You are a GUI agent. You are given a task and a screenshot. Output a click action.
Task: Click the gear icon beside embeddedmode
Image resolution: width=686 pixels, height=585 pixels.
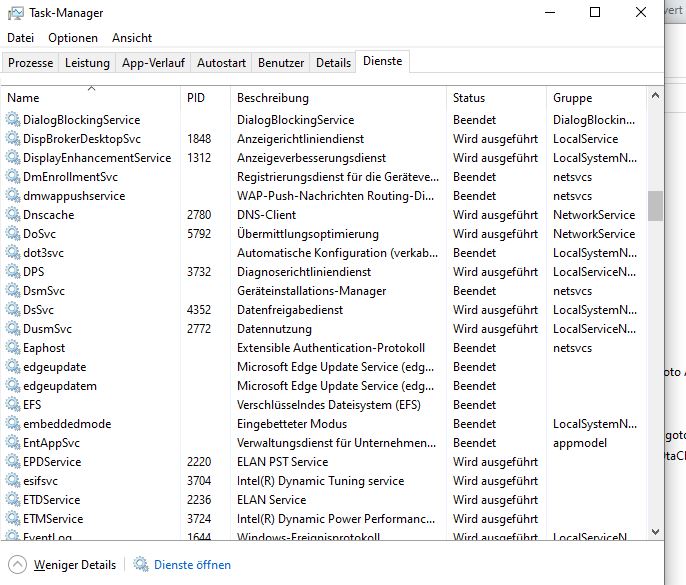coord(13,424)
